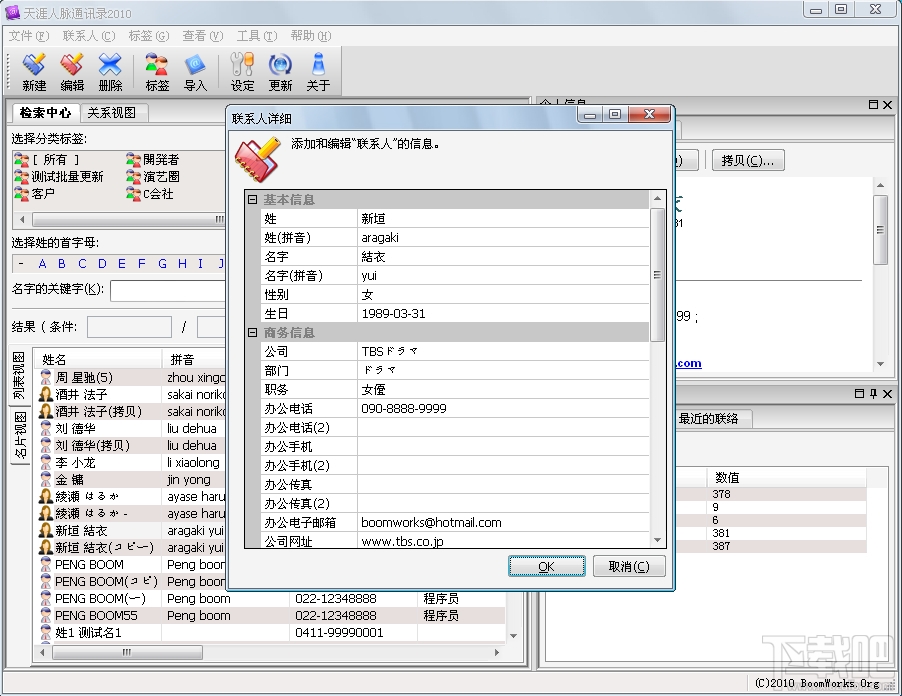Edit the 姓(拼音) value aragaki
Viewport: 902px width, 696px height.
(x=503, y=238)
